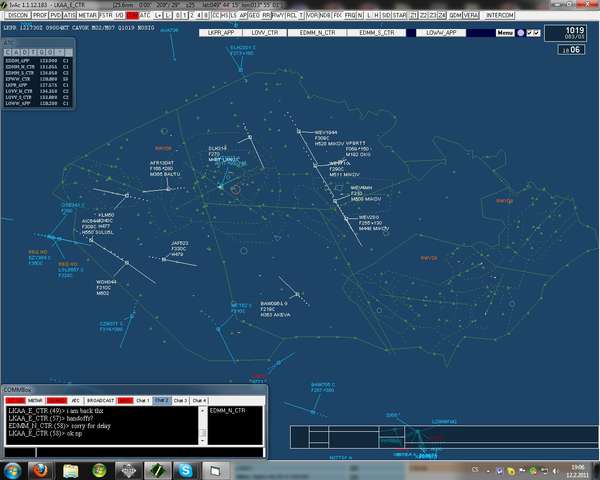Open the folder icon in taskbar

point(70,471)
